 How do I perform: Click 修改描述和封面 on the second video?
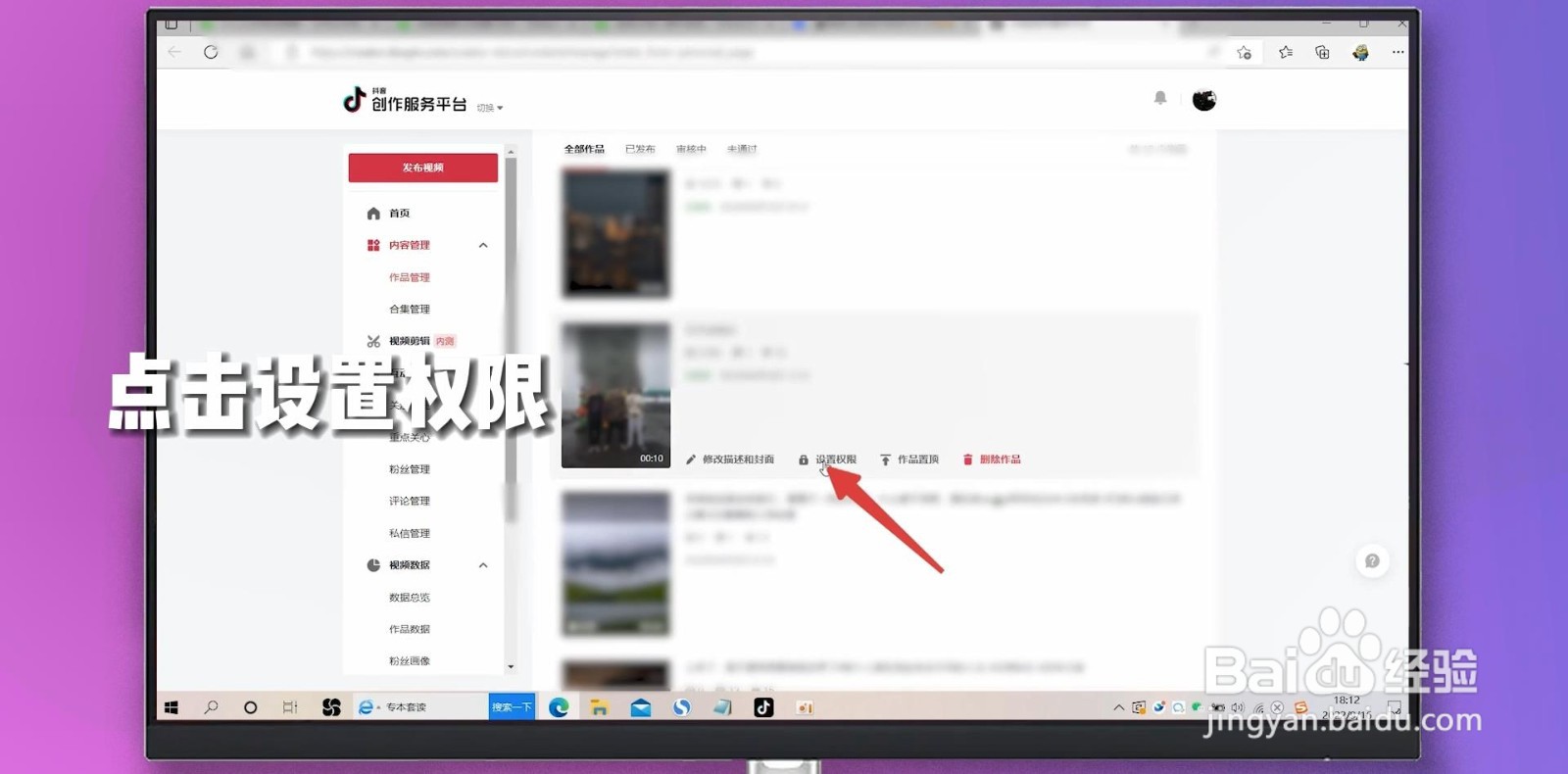(x=738, y=460)
